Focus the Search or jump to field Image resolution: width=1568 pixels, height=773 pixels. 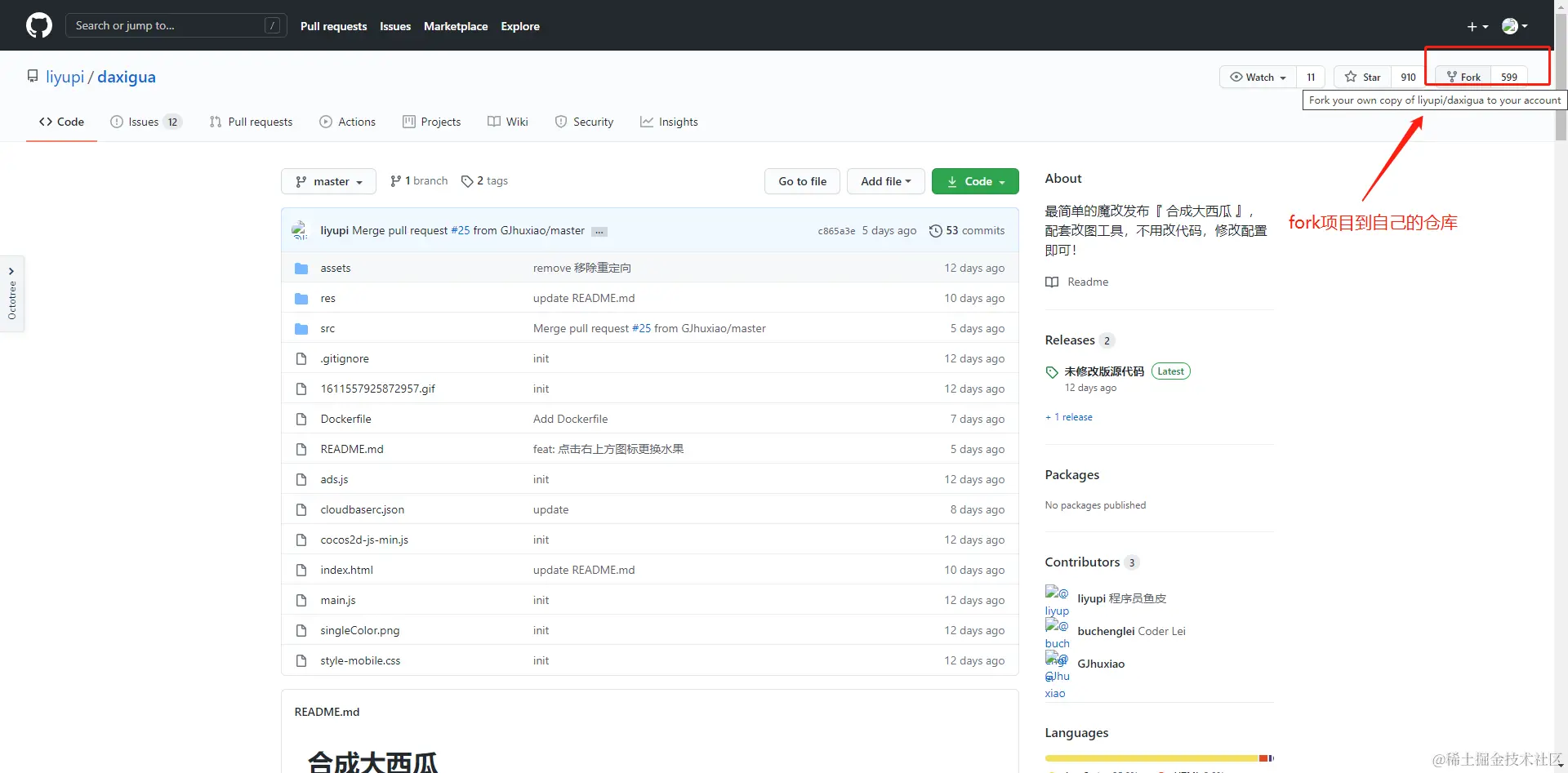tap(176, 25)
